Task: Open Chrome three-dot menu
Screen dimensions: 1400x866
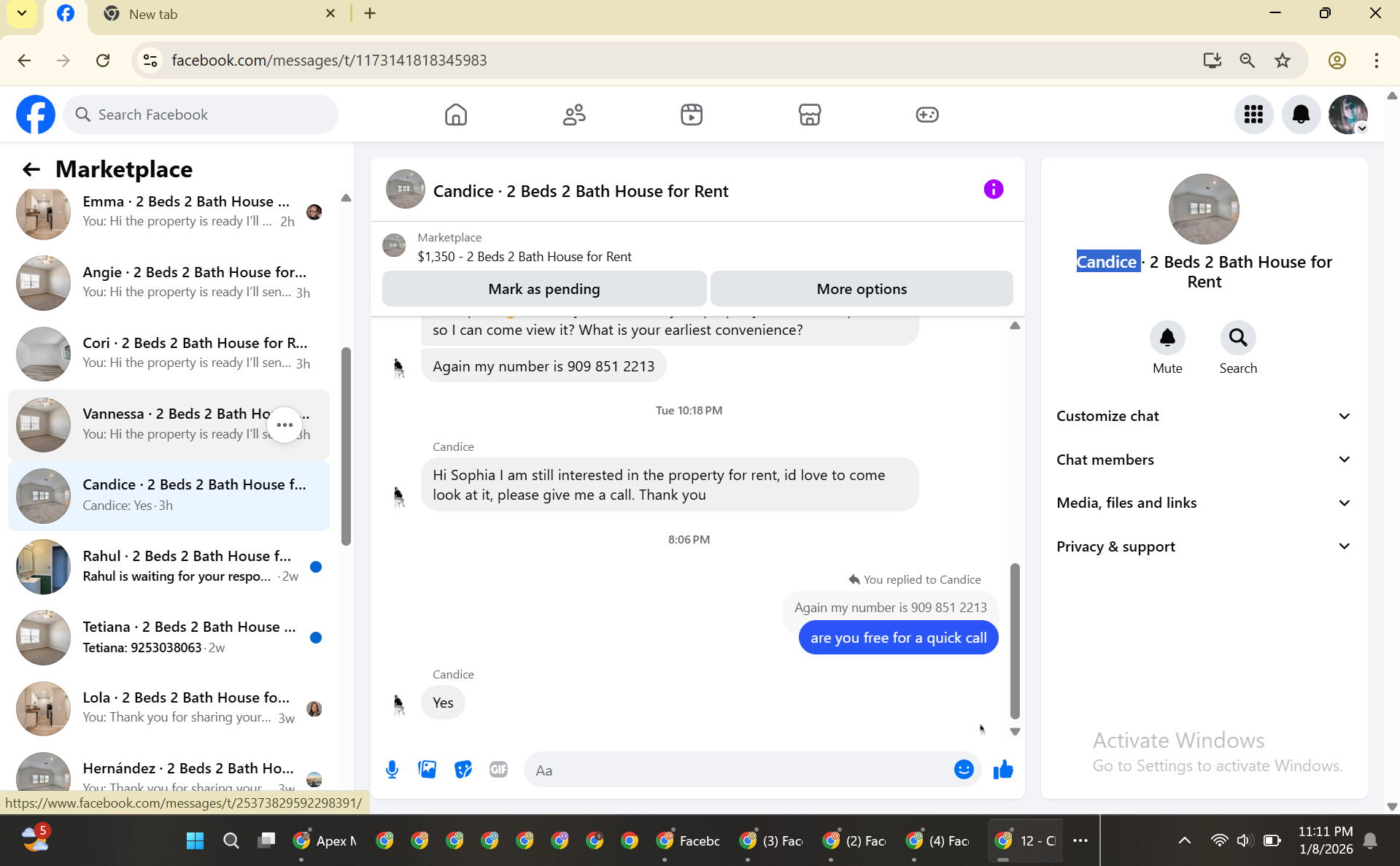Action: pos(1377,61)
